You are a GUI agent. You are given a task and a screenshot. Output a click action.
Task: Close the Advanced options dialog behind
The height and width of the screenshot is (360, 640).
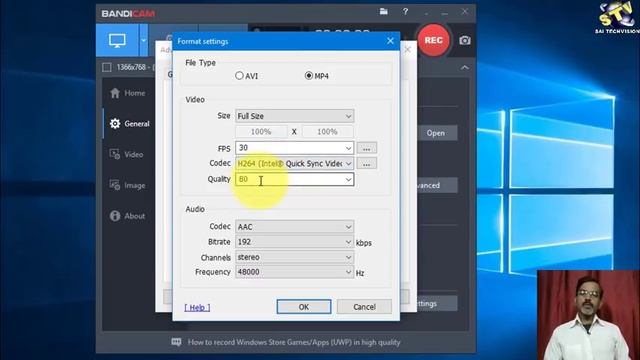(x=407, y=49)
